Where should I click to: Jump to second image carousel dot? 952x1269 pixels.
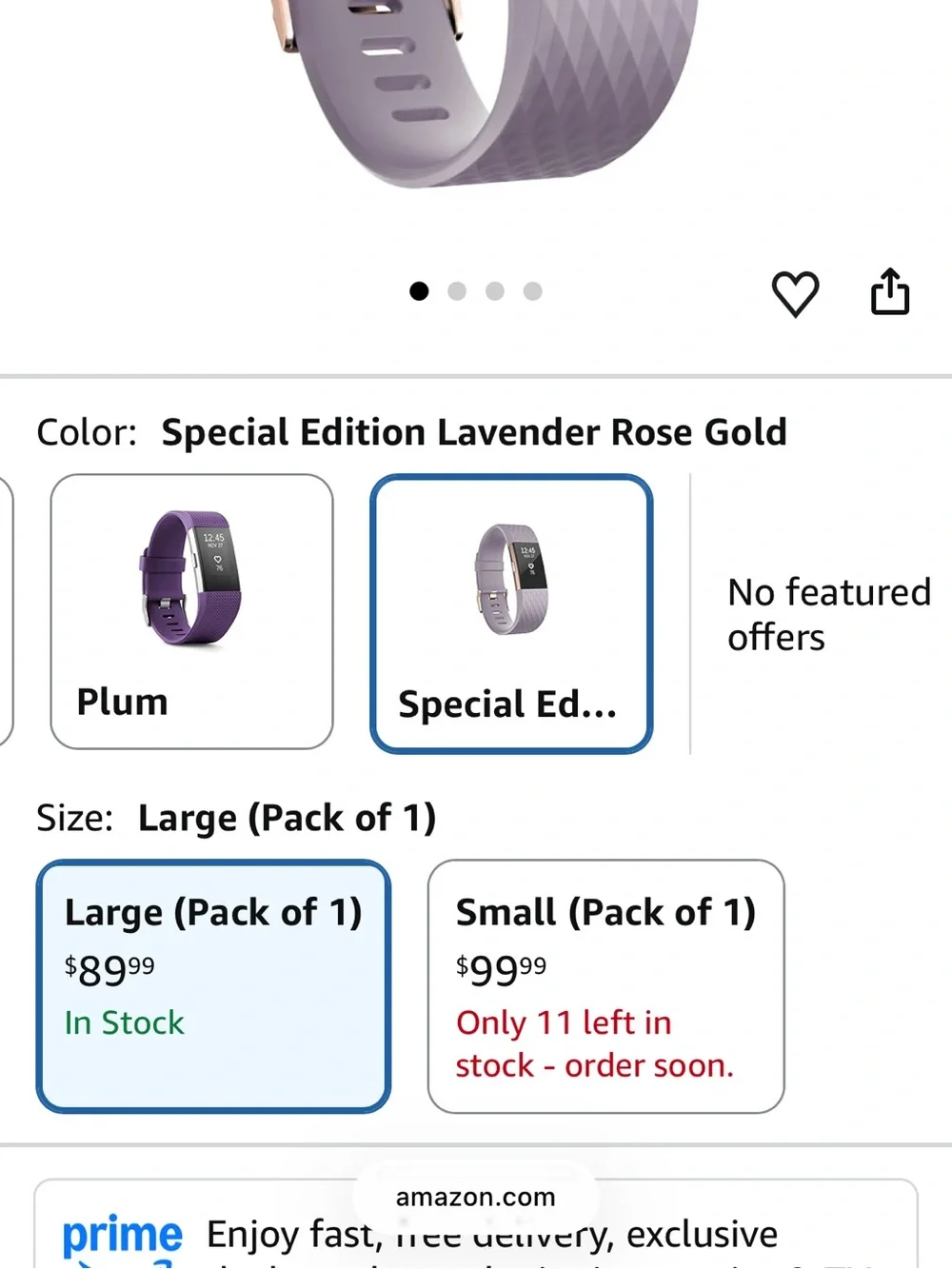[457, 291]
